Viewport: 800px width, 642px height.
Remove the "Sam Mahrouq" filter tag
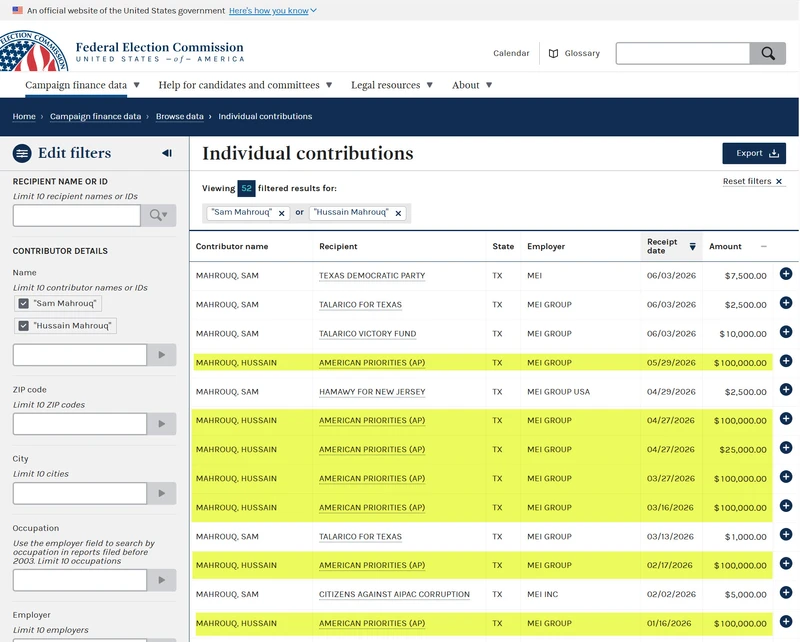pos(282,213)
